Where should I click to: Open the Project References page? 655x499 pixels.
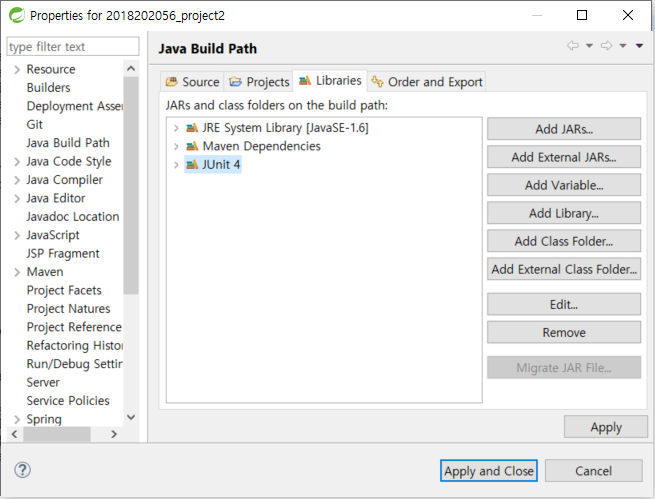tap(74, 327)
